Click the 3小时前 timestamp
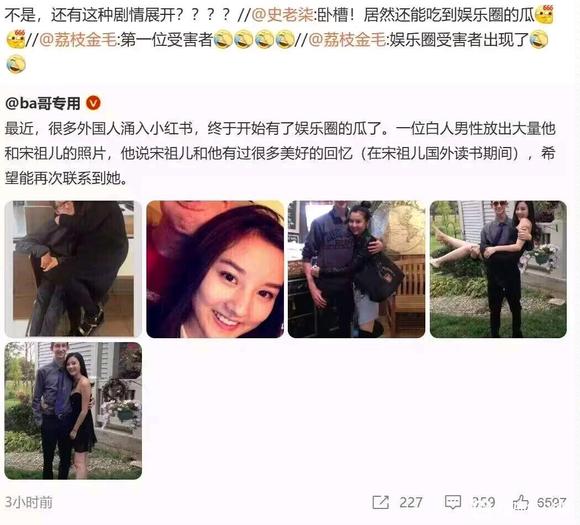580x525 pixels. click(28, 502)
